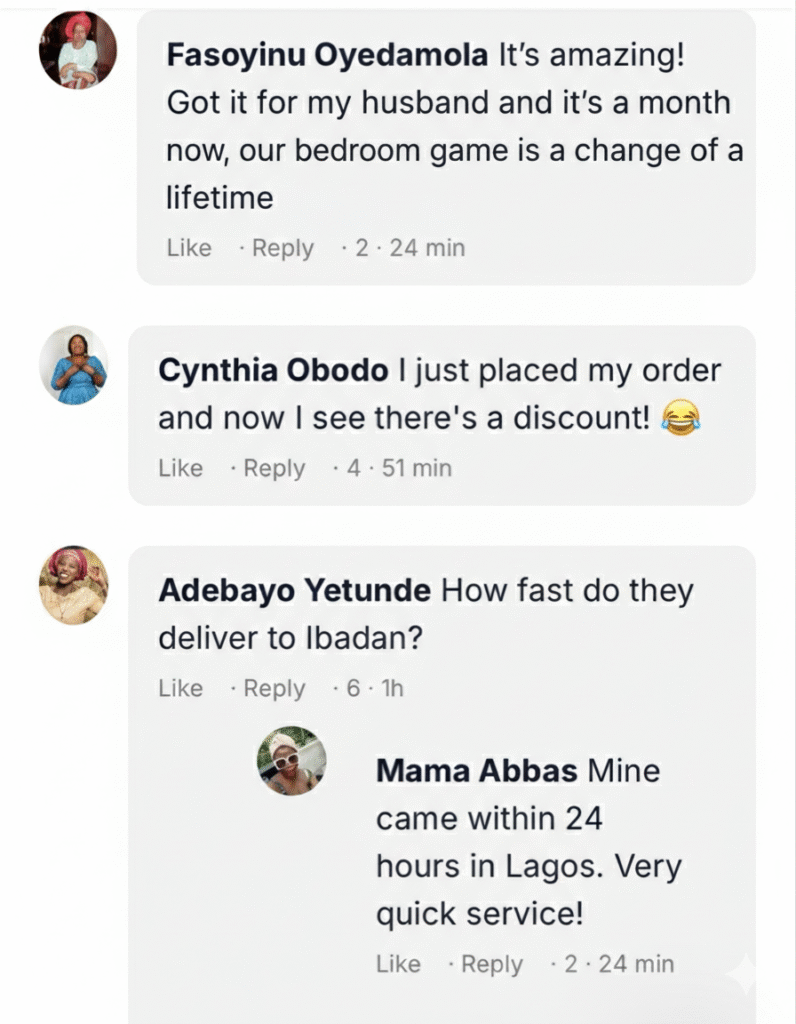Click the laughing emoji in Cynthia's comment
Viewport: 796px width, 1024px height.
click(x=680, y=420)
